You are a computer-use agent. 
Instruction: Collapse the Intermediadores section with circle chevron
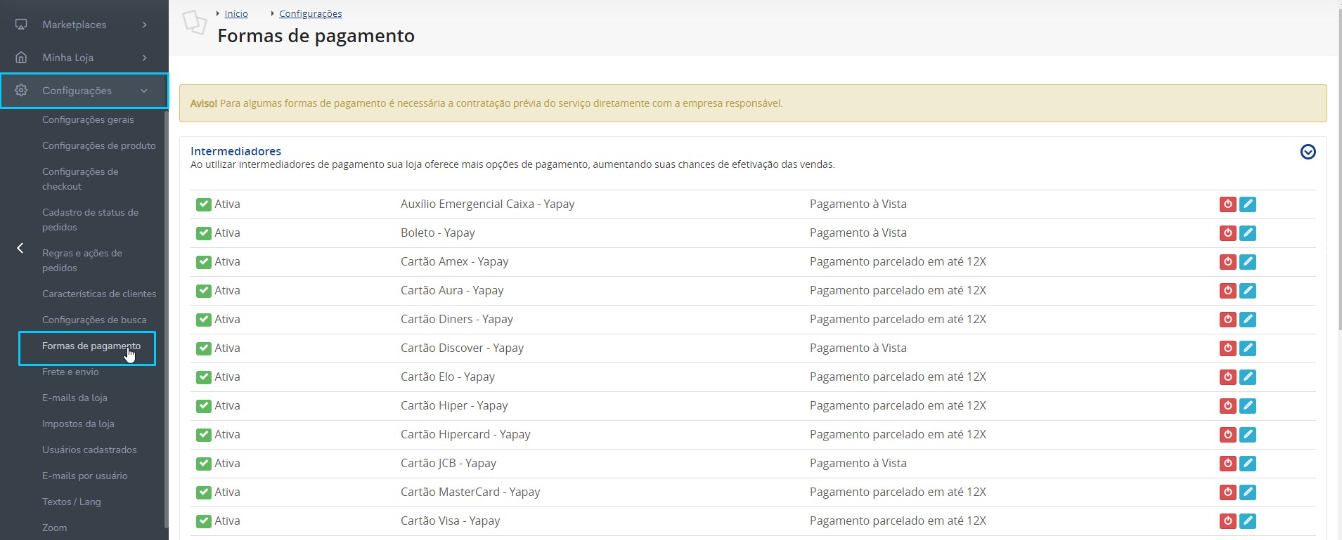coord(1307,152)
